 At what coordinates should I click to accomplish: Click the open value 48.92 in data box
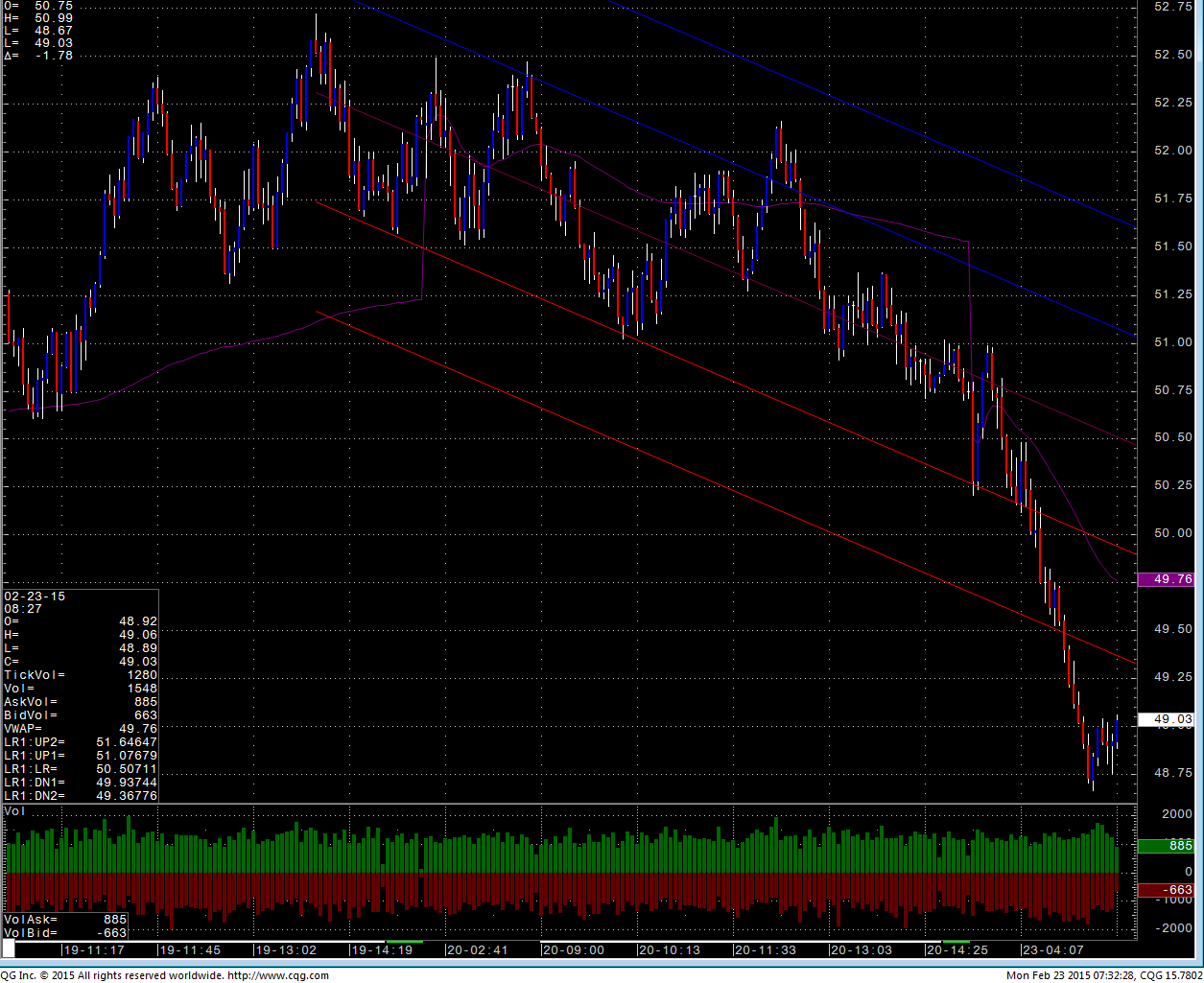(x=138, y=621)
